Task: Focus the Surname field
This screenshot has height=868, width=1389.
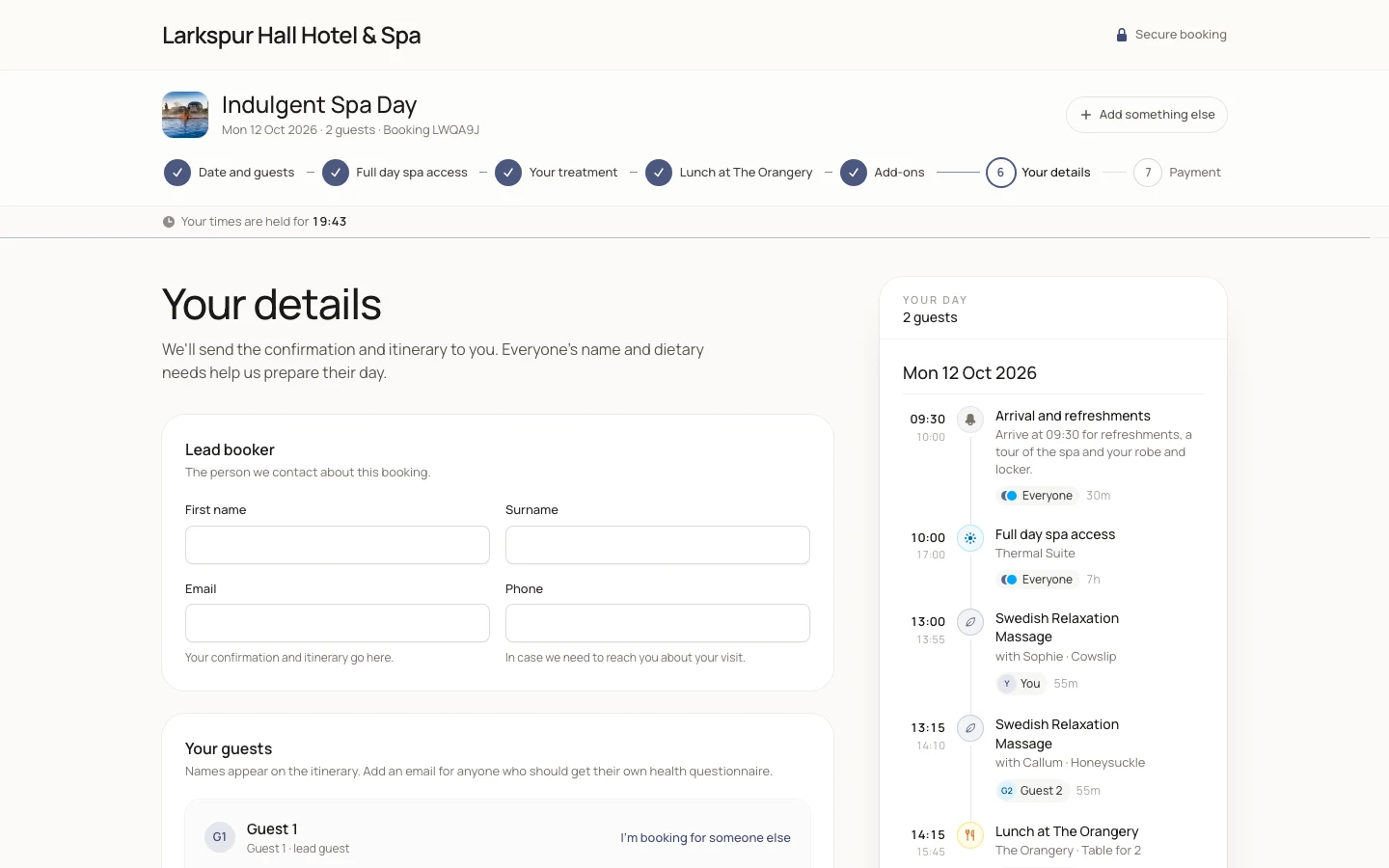Action: [658, 545]
